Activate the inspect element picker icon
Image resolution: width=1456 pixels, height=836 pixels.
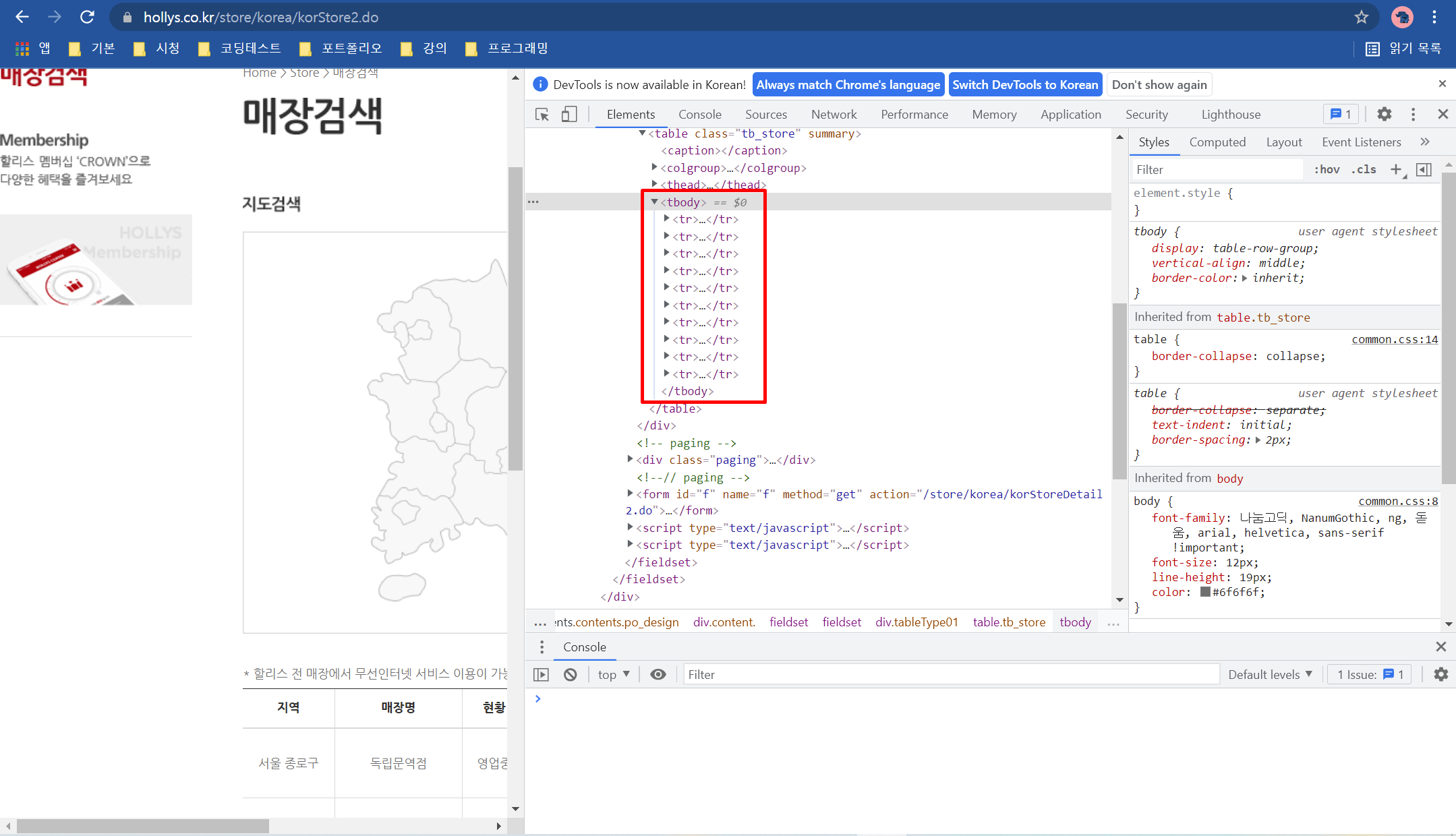click(542, 115)
